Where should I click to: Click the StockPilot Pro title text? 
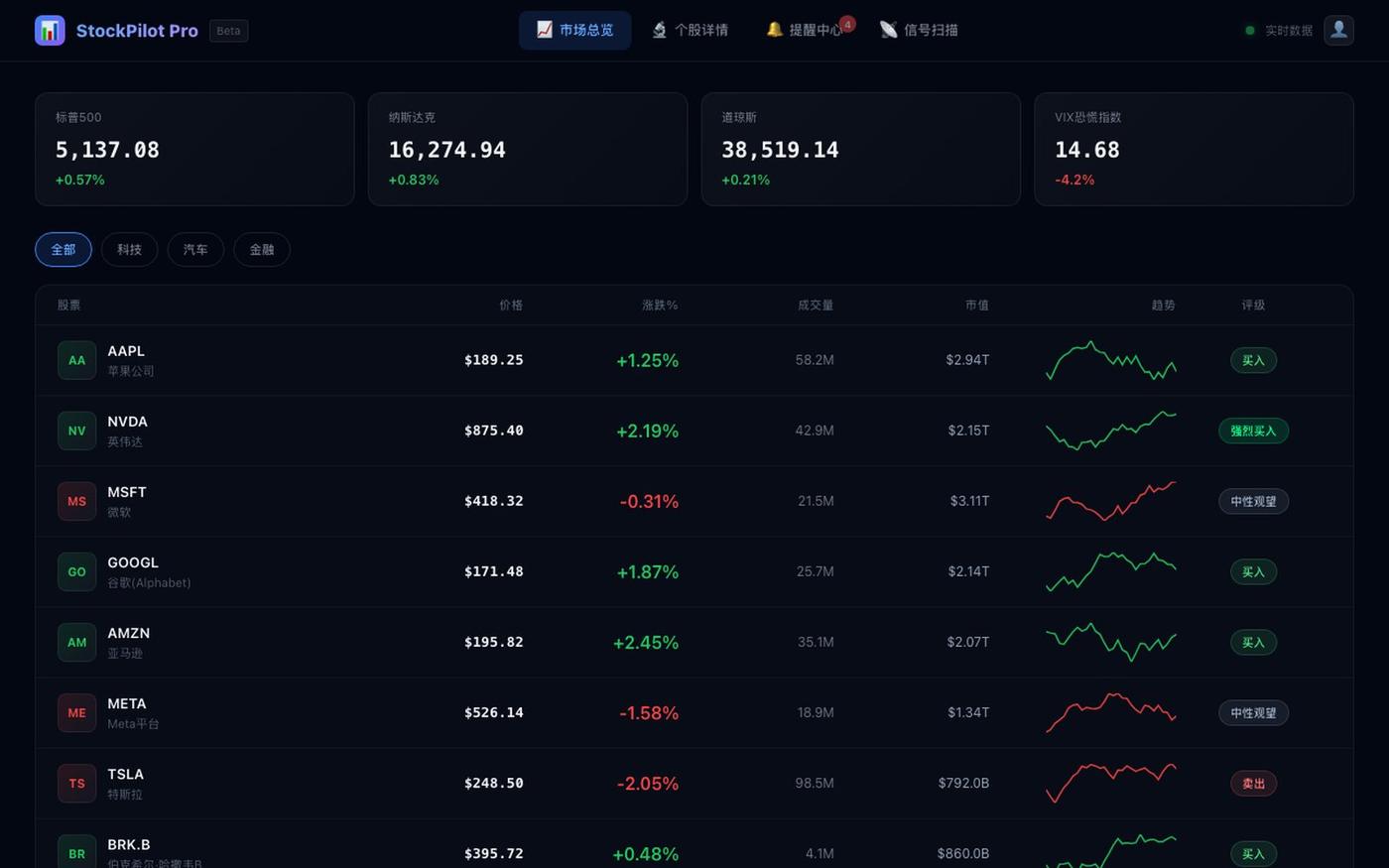pos(137,31)
